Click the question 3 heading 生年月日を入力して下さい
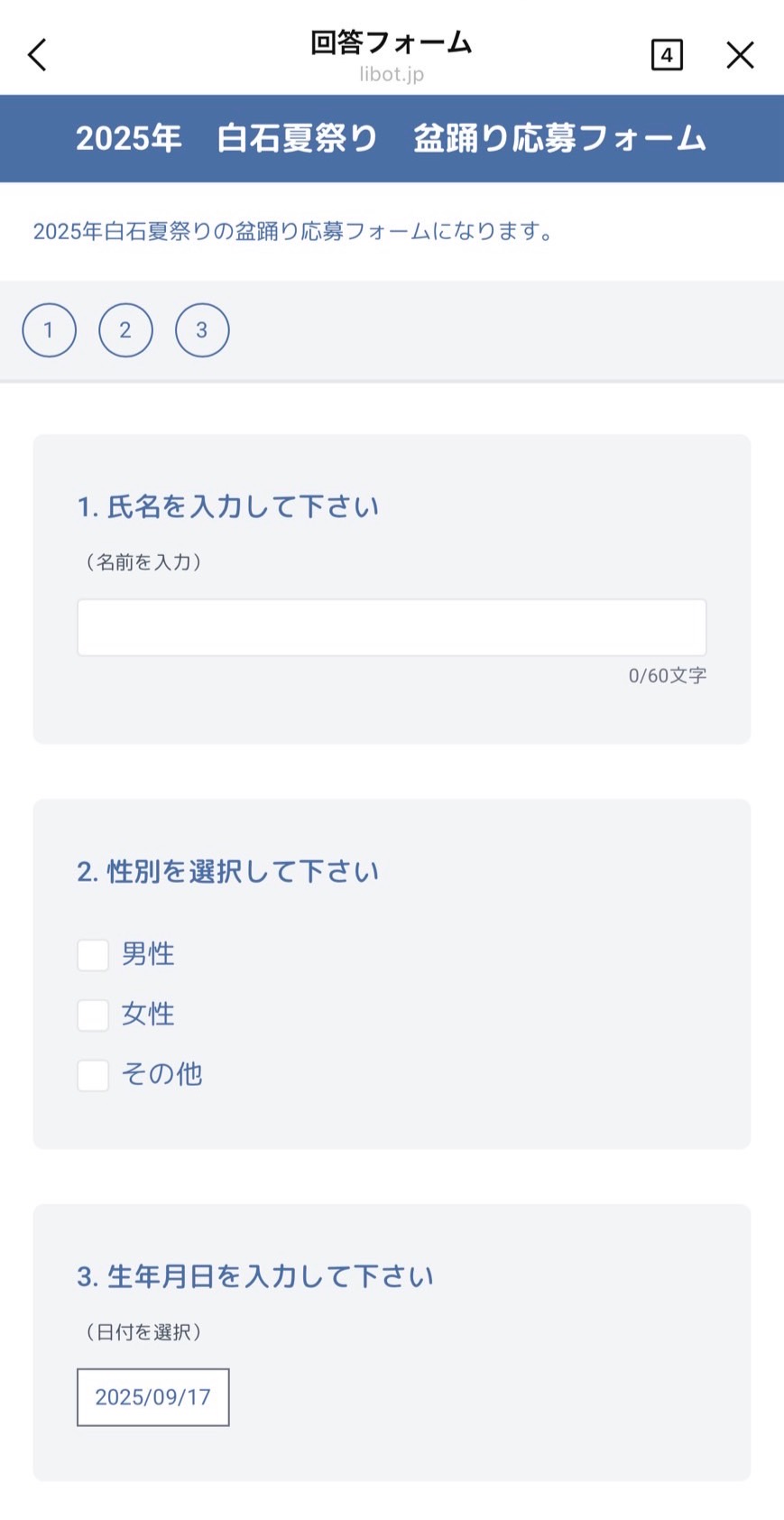Viewport: 784px width, 1520px height. [255, 1276]
